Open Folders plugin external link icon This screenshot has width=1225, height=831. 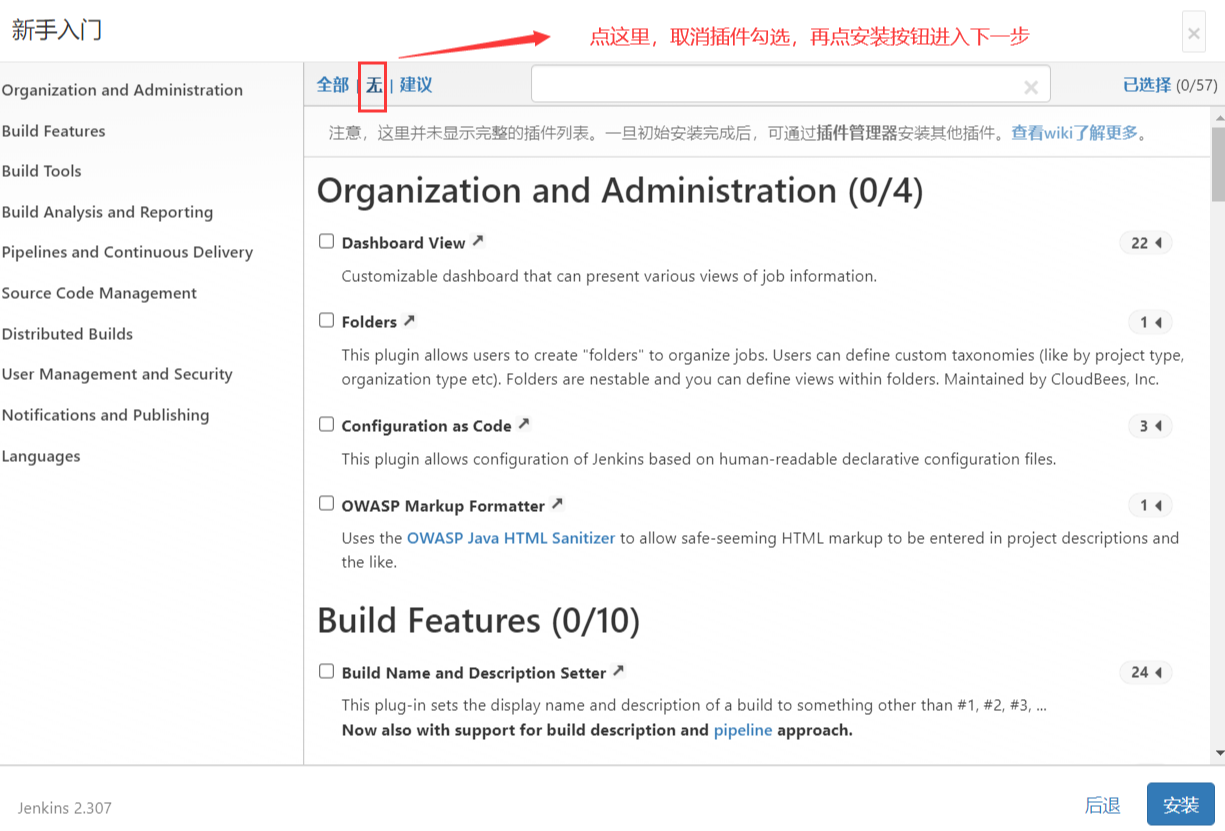409,321
